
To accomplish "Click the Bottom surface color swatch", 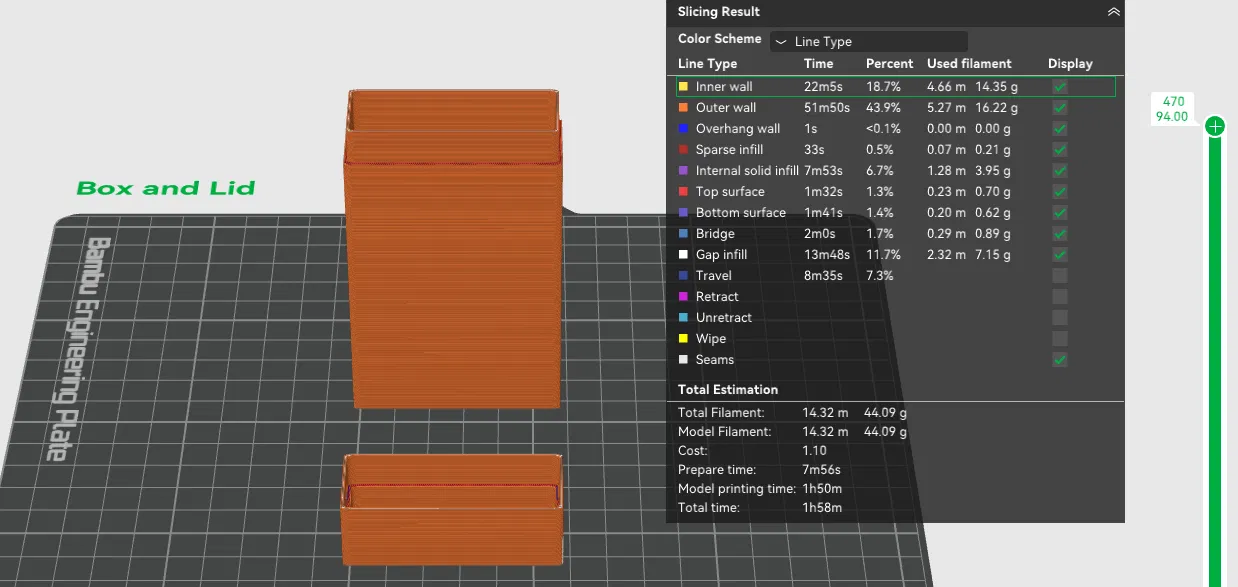I will click(683, 213).
